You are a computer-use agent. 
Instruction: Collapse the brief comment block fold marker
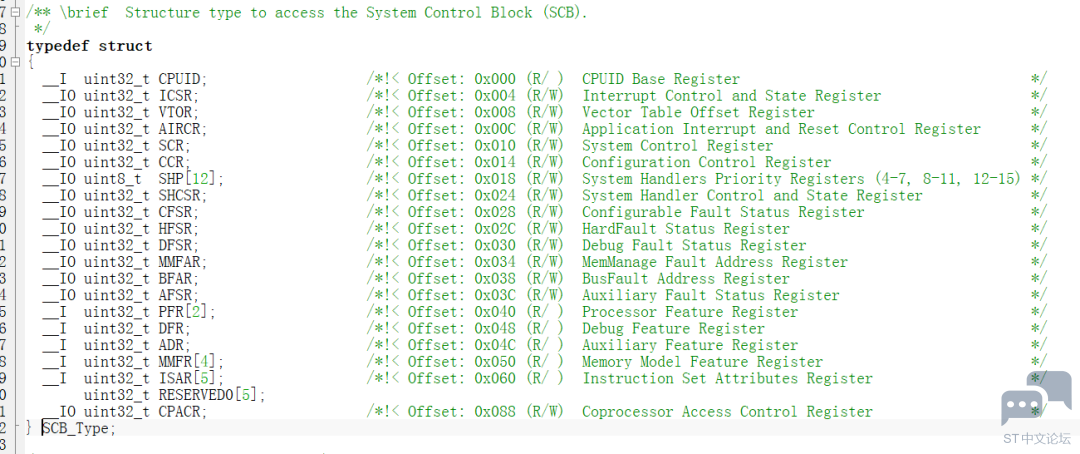point(17,13)
